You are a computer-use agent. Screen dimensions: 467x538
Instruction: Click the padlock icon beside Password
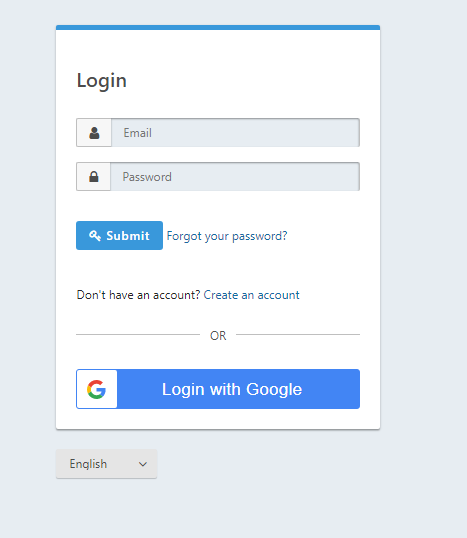point(94,177)
